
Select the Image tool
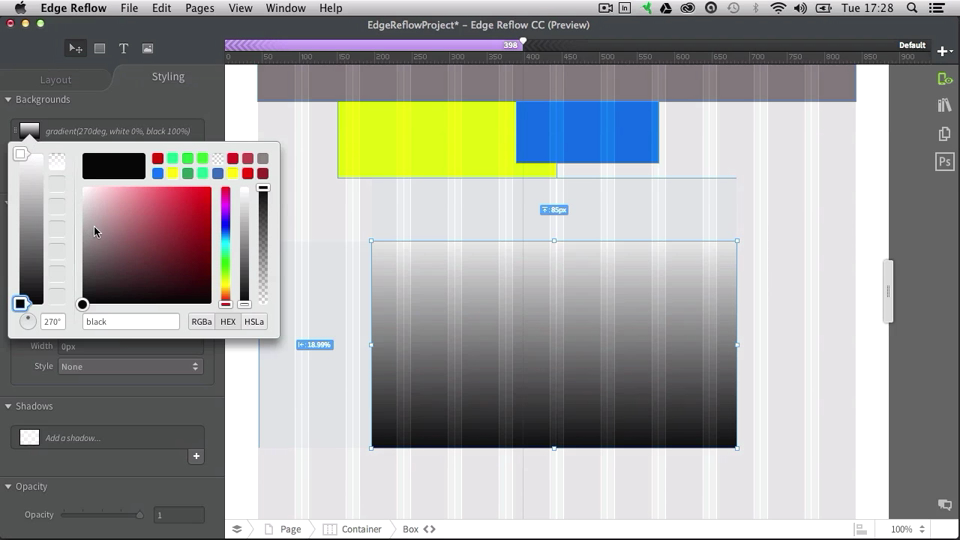(148, 48)
